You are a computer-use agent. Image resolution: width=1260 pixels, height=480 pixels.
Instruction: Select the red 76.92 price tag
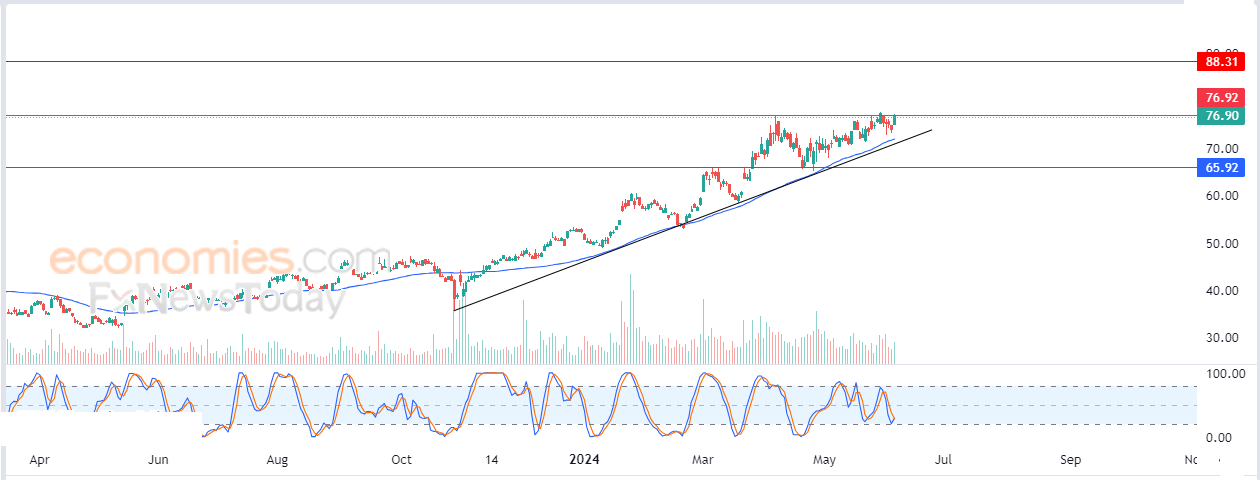(1222, 98)
